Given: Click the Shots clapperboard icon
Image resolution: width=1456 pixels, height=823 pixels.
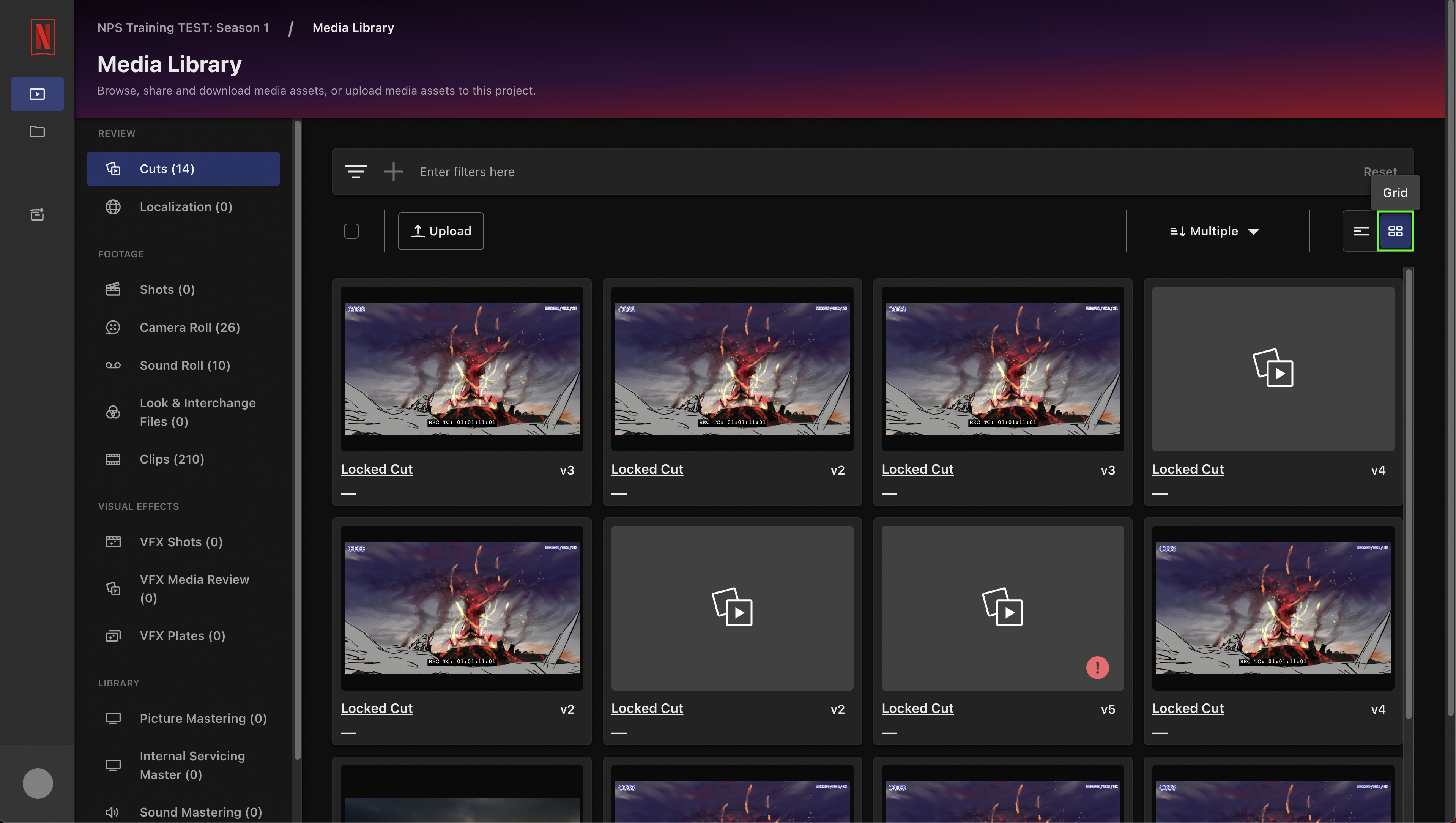Looking at the screenshot, I should pyautogui.click(x=113, y=289).
